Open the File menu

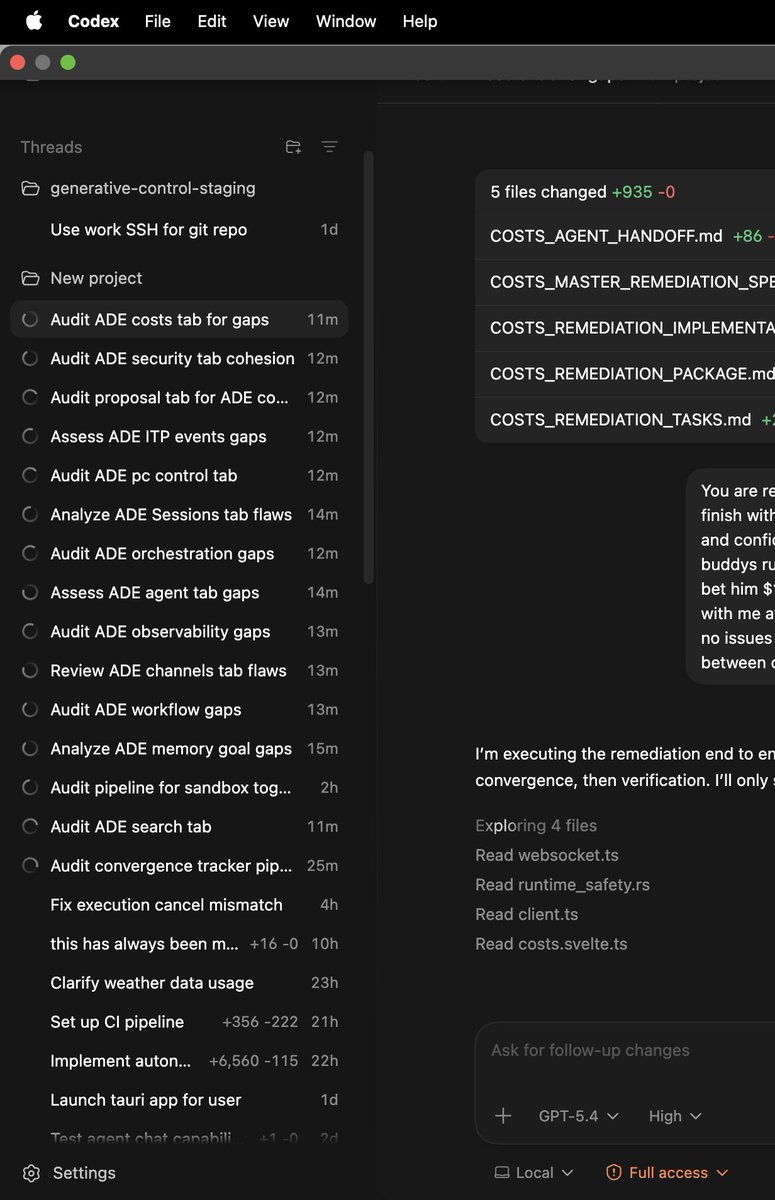point(158,21)
